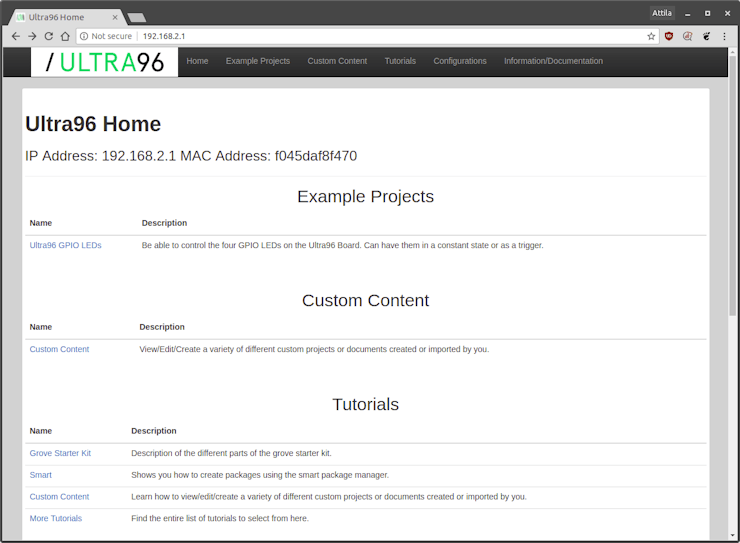Select the Ultra96 Home browser tab

point(66,17)
